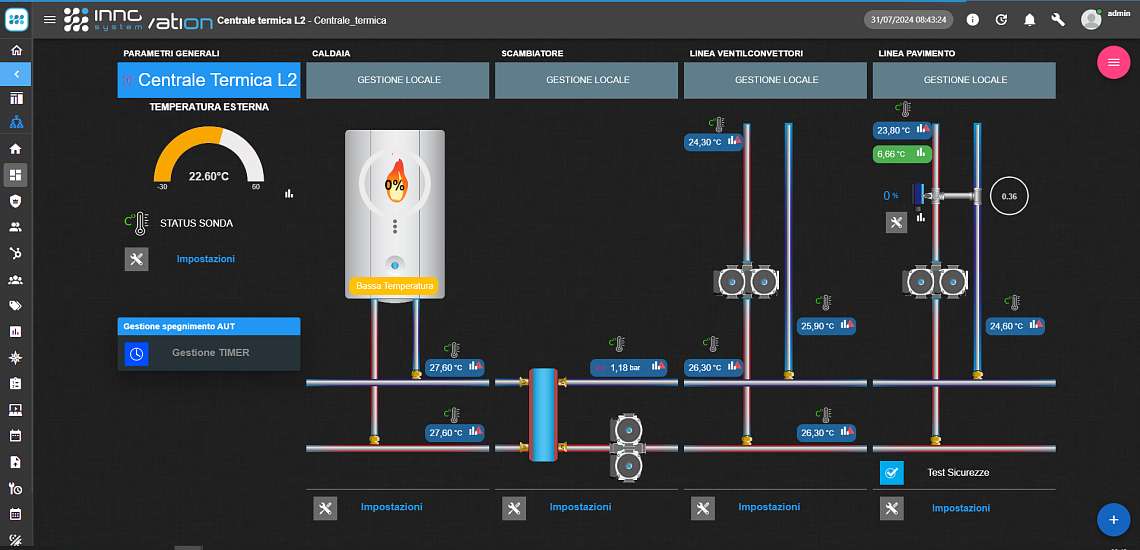Click the wrench icon in top bar
The width and height of the screenshot is (1140, 550).
point(1058,20)
